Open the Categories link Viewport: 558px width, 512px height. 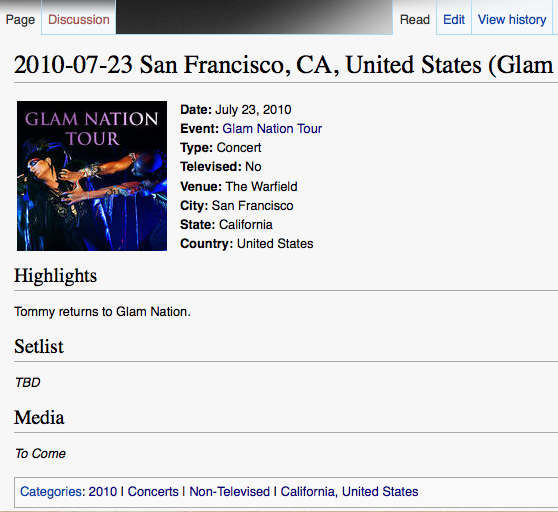pos(51,491)
